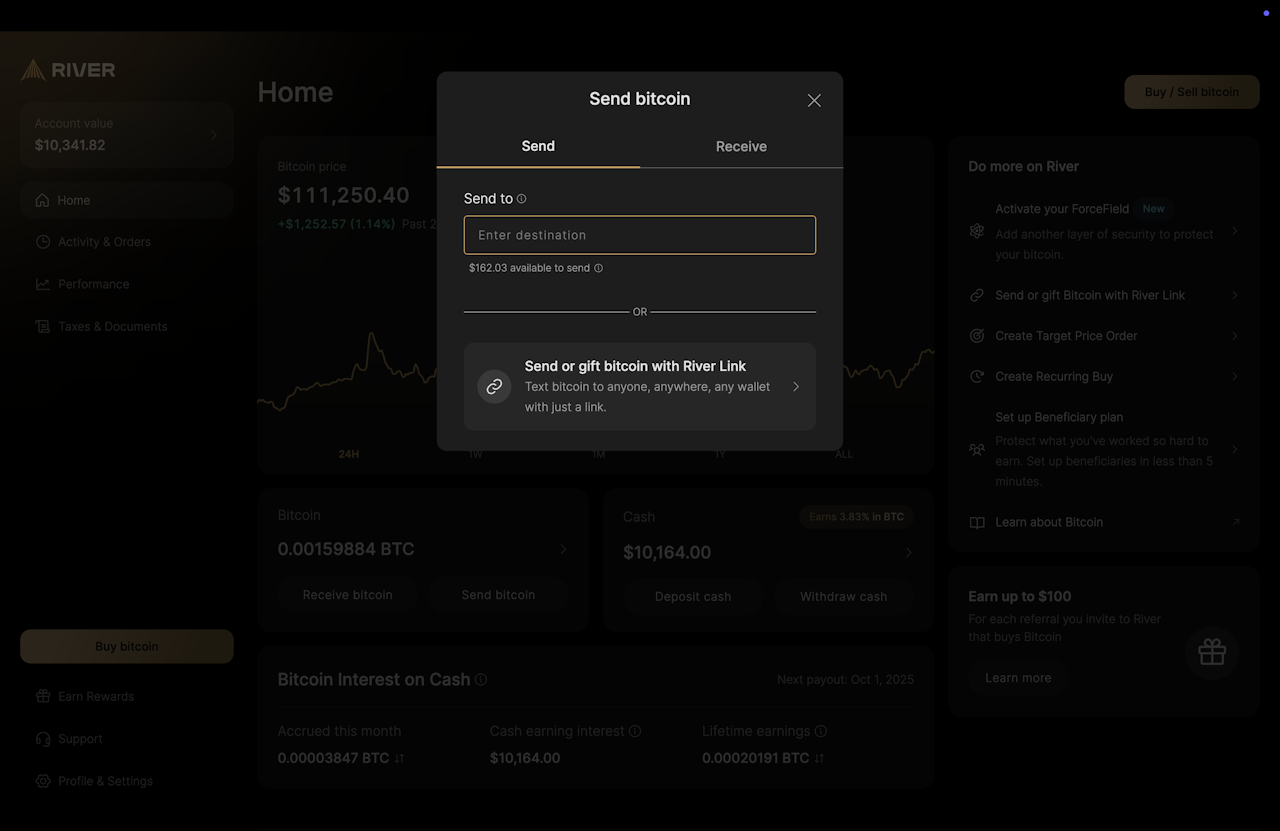Expand Create Recurring Buy chevron
Image resolution: width=1280 pixels, height=831 pixels.
pyautogui.click(x=1235, y=377)
